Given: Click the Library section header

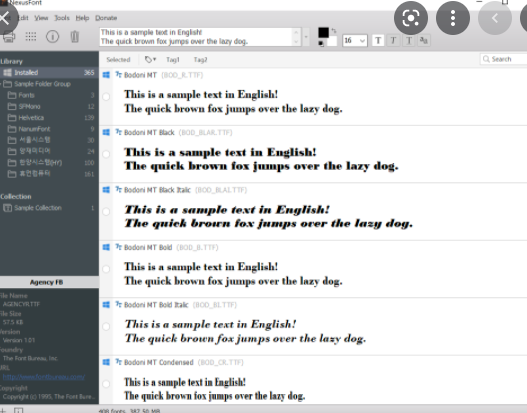Looking at the screenshot, I should coord(11,61).
